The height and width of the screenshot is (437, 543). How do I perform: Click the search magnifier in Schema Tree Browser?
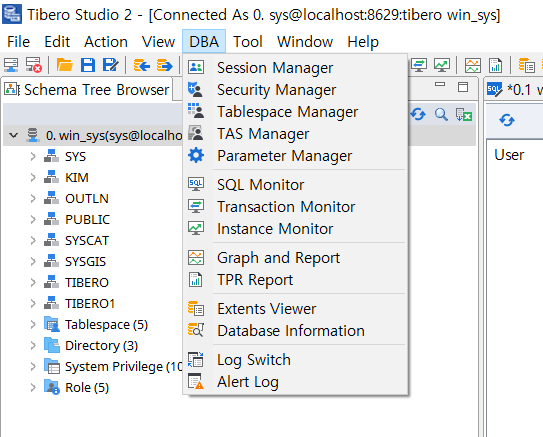pyautogui.click(x=441, y=114)
